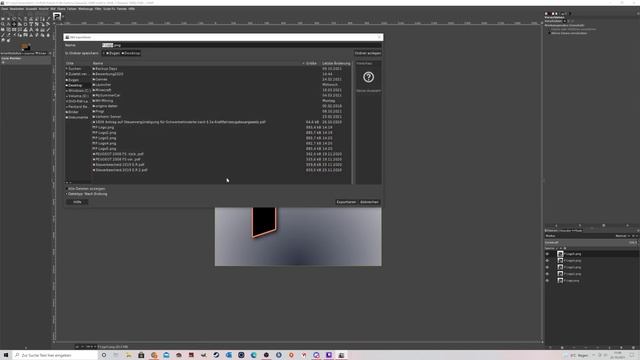Open foreground/background color swatch in toolbox
The height and width of the screenshot is (360, 640).
[25, 47]
